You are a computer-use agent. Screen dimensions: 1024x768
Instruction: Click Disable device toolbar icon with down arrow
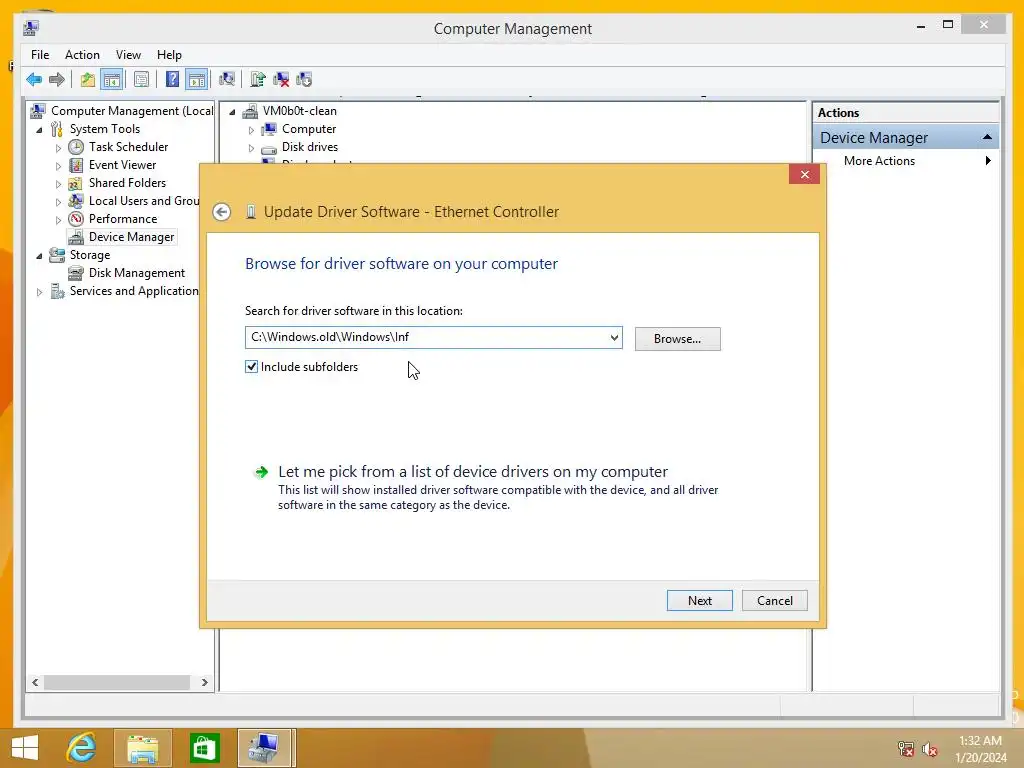[x=304, y=80]
